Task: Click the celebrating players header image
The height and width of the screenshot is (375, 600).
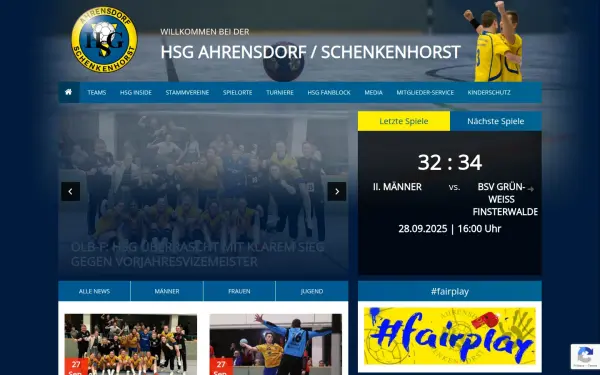Action: 494,41
